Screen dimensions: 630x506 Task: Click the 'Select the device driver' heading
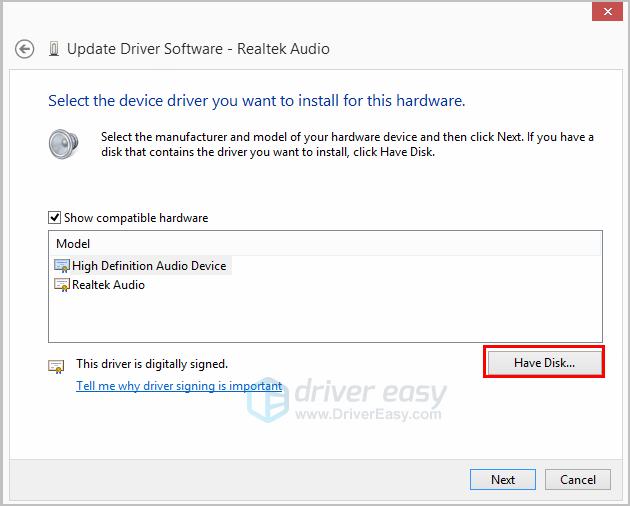click(256, 100)
